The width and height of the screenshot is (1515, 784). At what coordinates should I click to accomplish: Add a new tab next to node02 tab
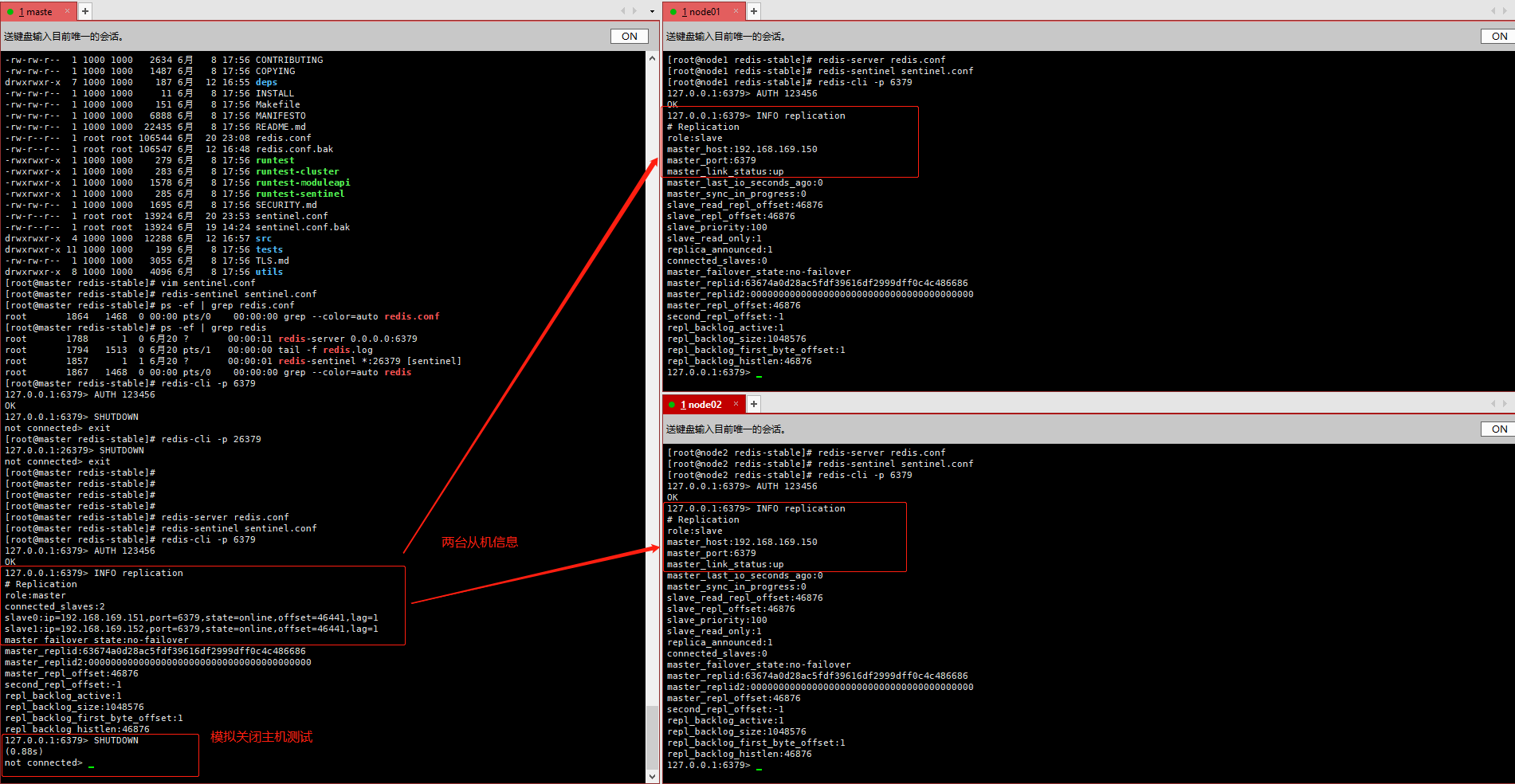click(754, 404)
